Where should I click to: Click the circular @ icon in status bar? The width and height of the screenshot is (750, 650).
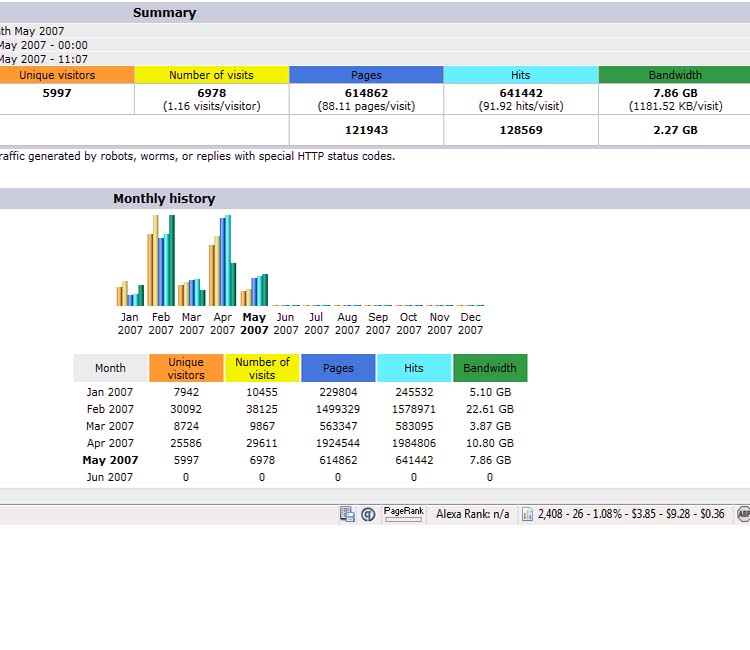tap(368, 514)
